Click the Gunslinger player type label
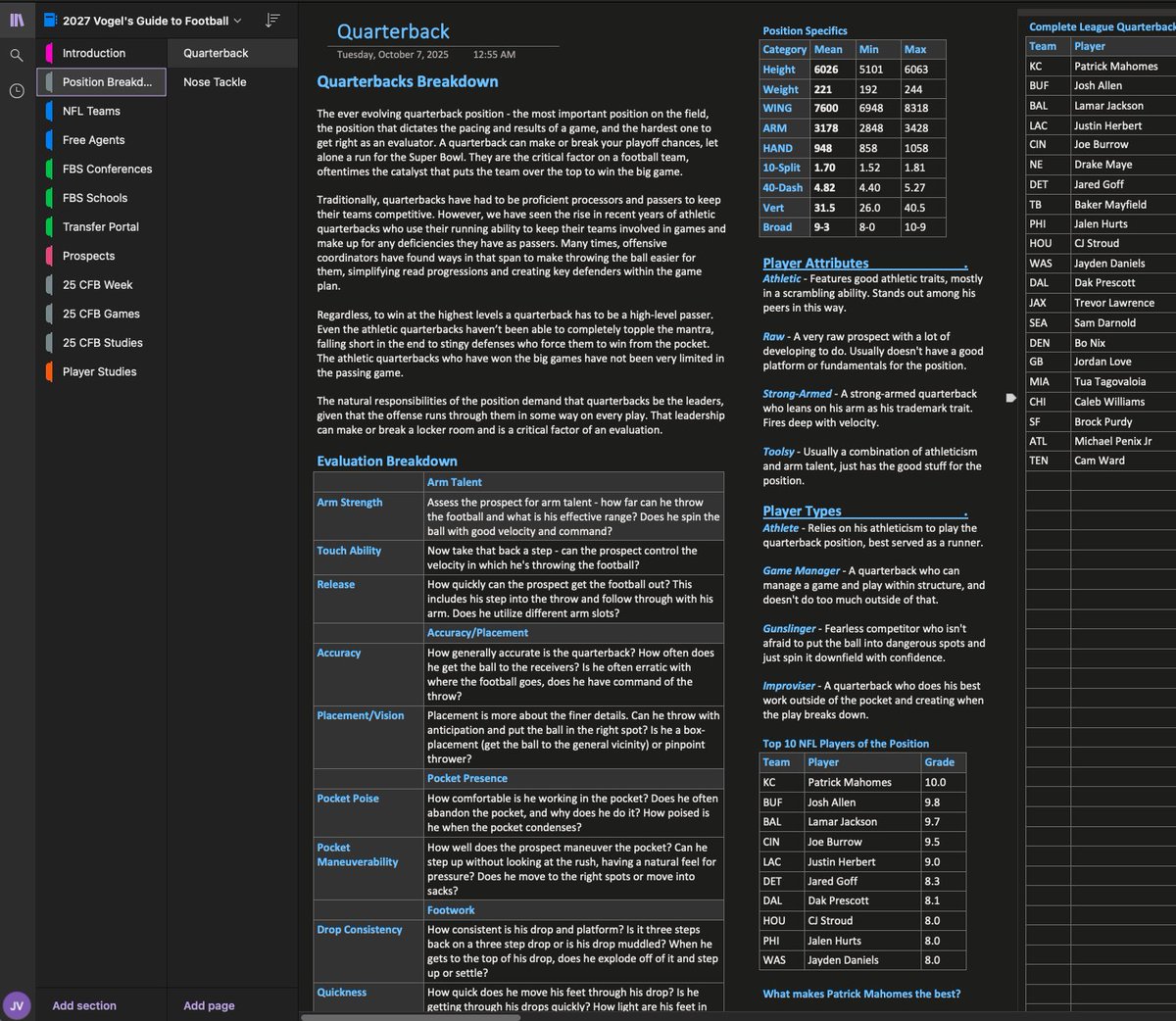Viewport: 1176px width, 1021px height. [789, 628]
